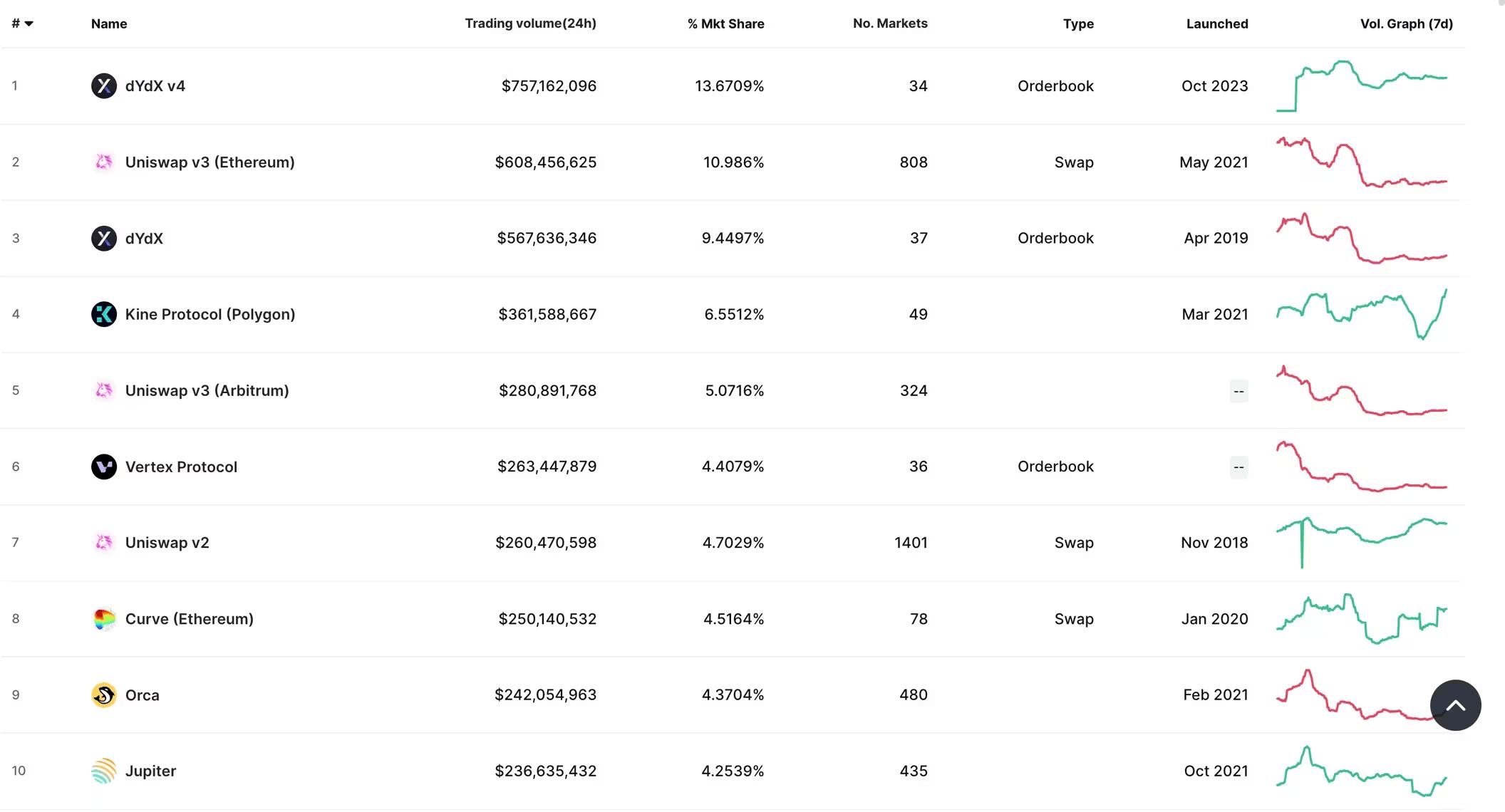Click the Vertex Protocol logo icon
Image resolution: width=1505 pixels, height=812 pixels.
104,467
